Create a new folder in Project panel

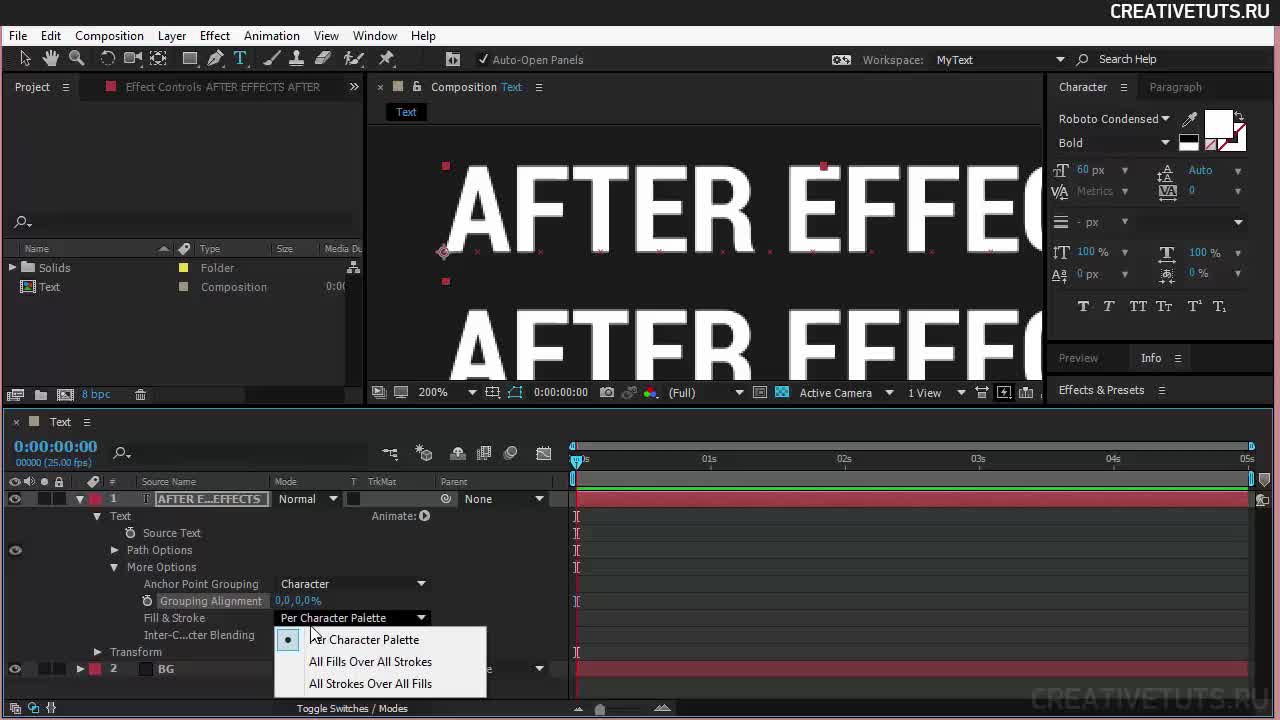point(41,395)
